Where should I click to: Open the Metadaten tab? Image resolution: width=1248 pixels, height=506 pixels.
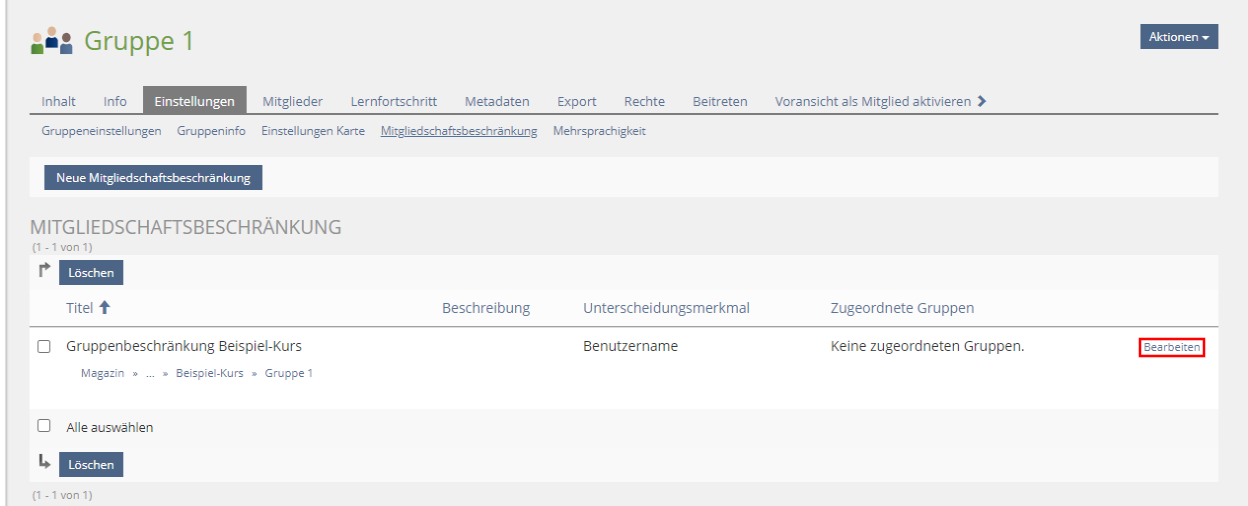pos(497,101)
